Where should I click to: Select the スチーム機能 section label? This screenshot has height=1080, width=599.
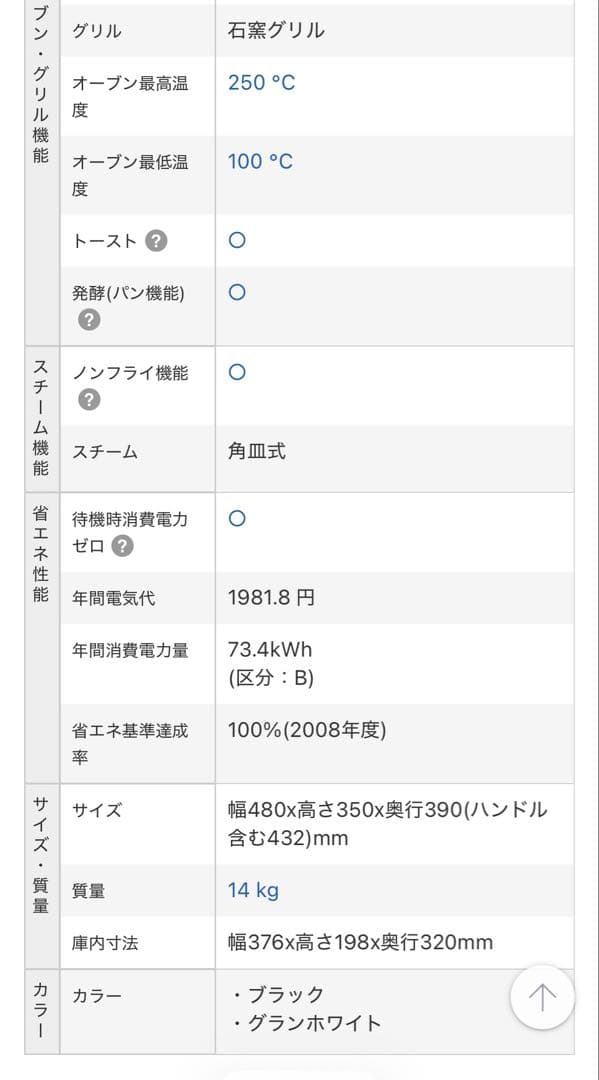point(38,415)
